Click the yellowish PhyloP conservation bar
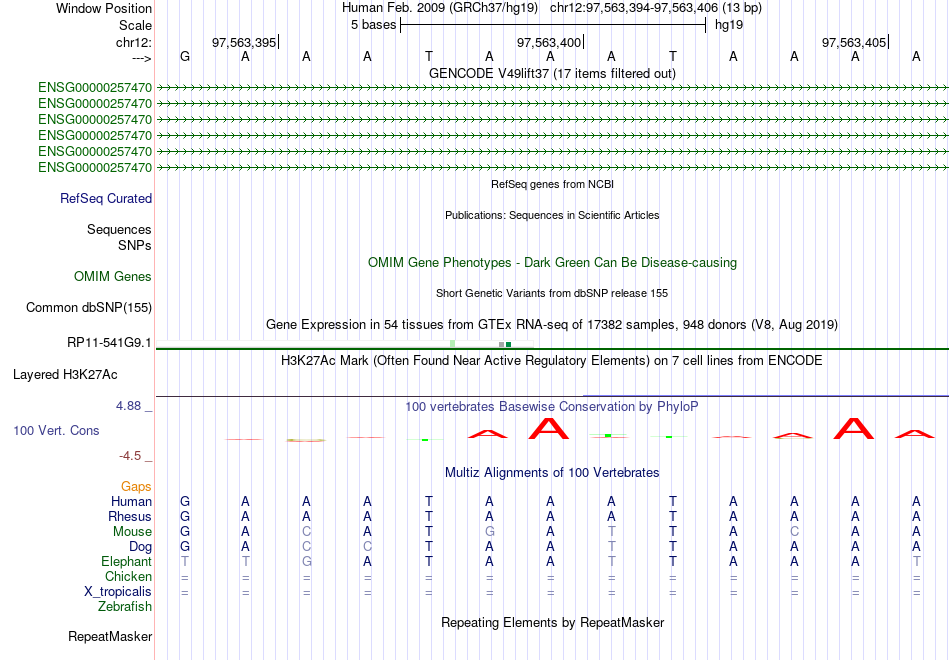The width and height of the screenshot is (950, 660). click(307, 440)
